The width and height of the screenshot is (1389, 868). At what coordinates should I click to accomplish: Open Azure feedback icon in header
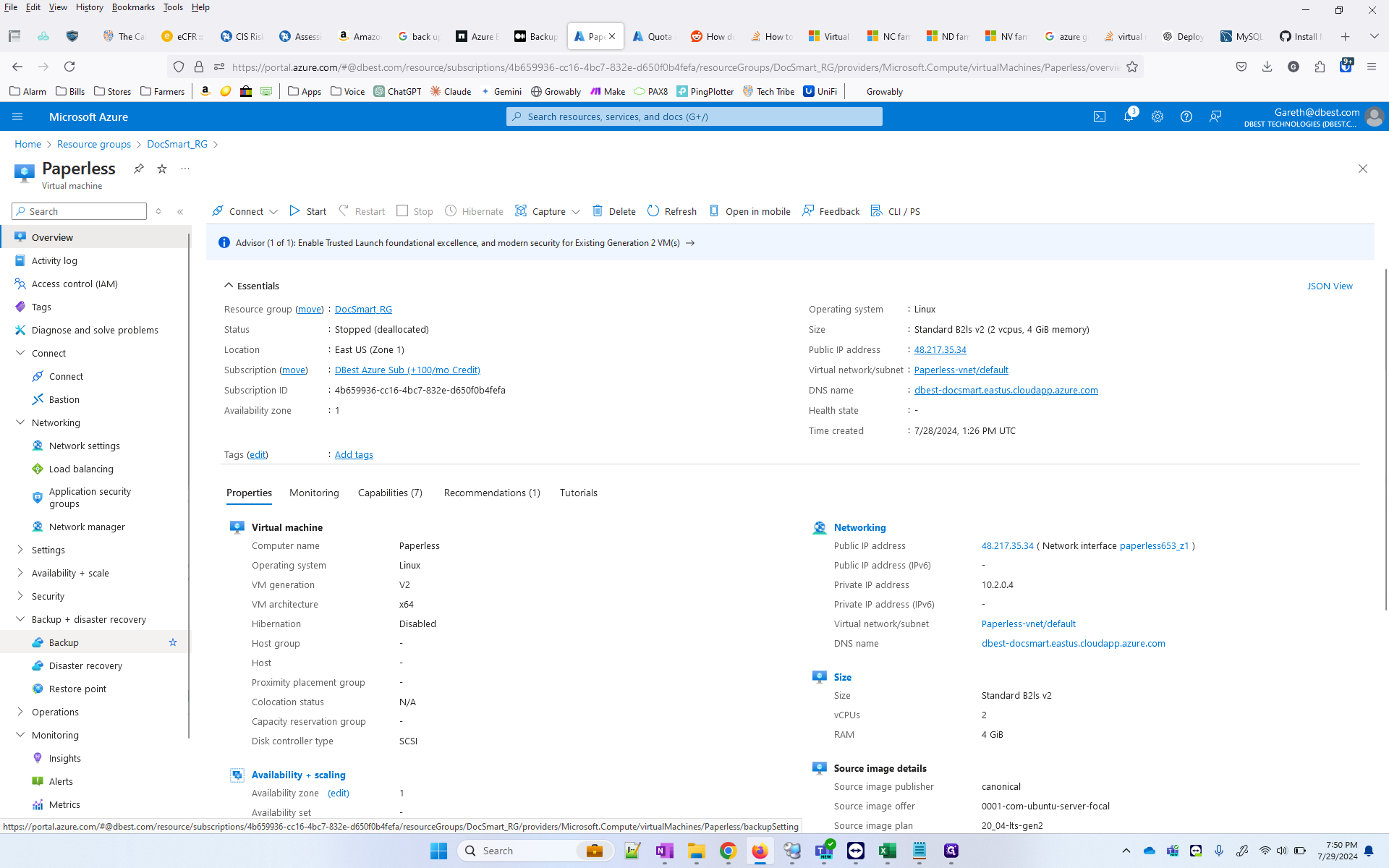[x=1215, y=116]
